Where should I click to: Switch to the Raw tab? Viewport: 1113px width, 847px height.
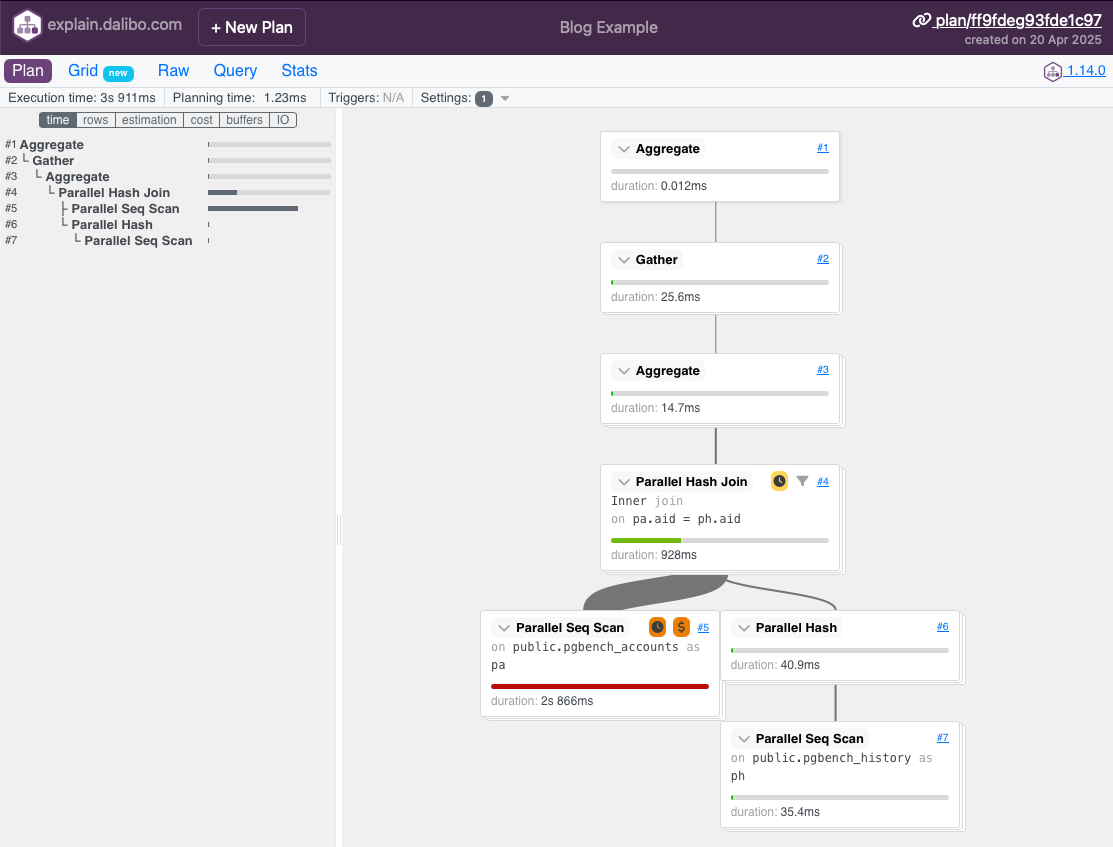pyautogui.click(x=173, y=70)
